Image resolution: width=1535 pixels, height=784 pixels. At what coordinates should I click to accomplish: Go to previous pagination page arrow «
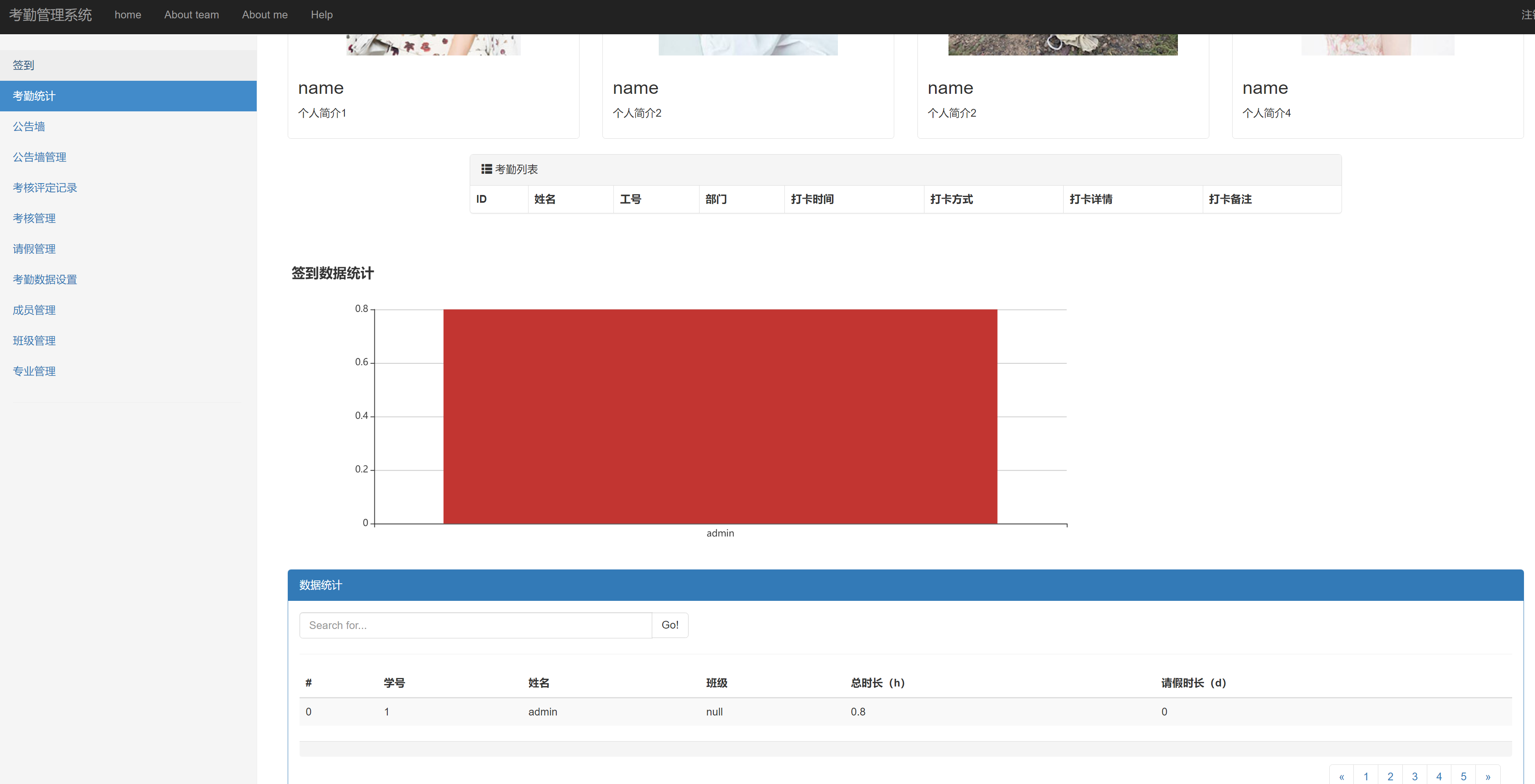[x=1341, y=776]
